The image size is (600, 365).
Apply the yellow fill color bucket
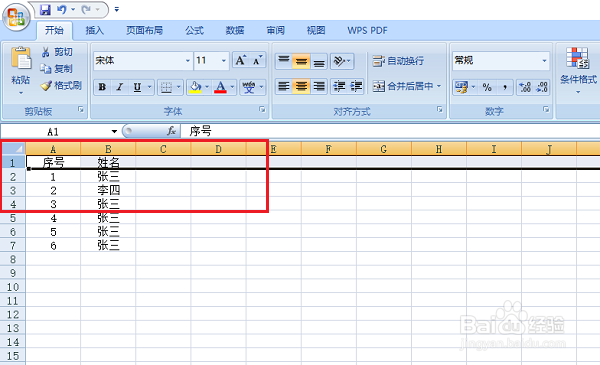tap(195, 87)
